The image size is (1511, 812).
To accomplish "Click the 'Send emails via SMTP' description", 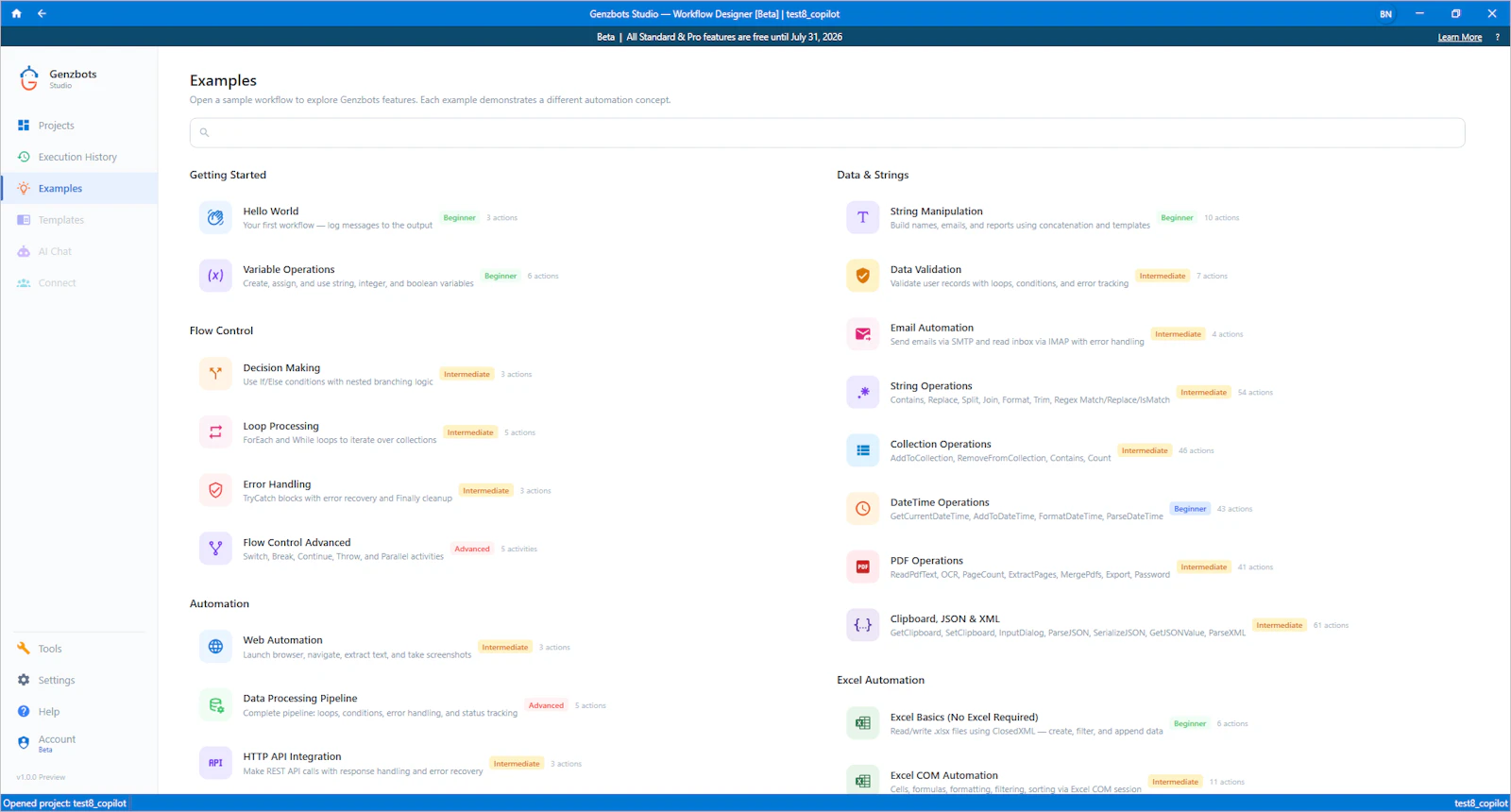I will (x=1017, y=342).
